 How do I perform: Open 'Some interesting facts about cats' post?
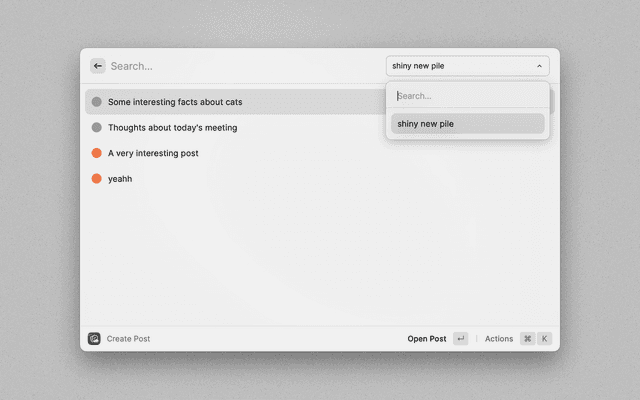coord(175,102)
